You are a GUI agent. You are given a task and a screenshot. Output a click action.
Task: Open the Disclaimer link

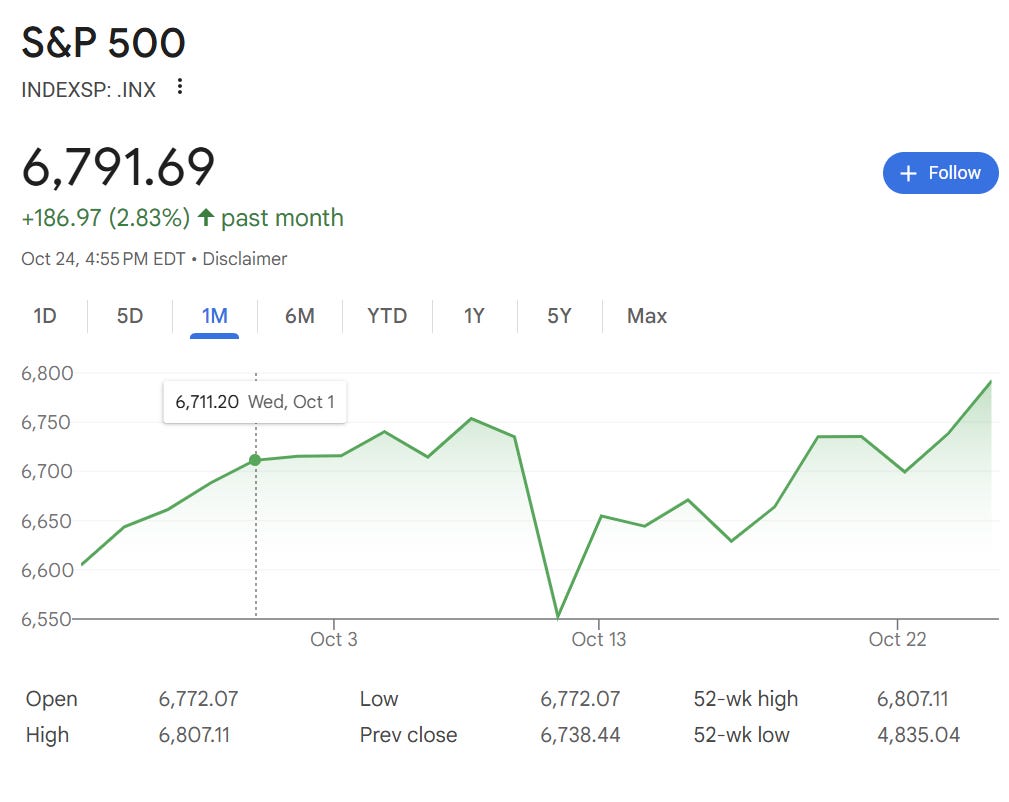(x=245, y=259)
